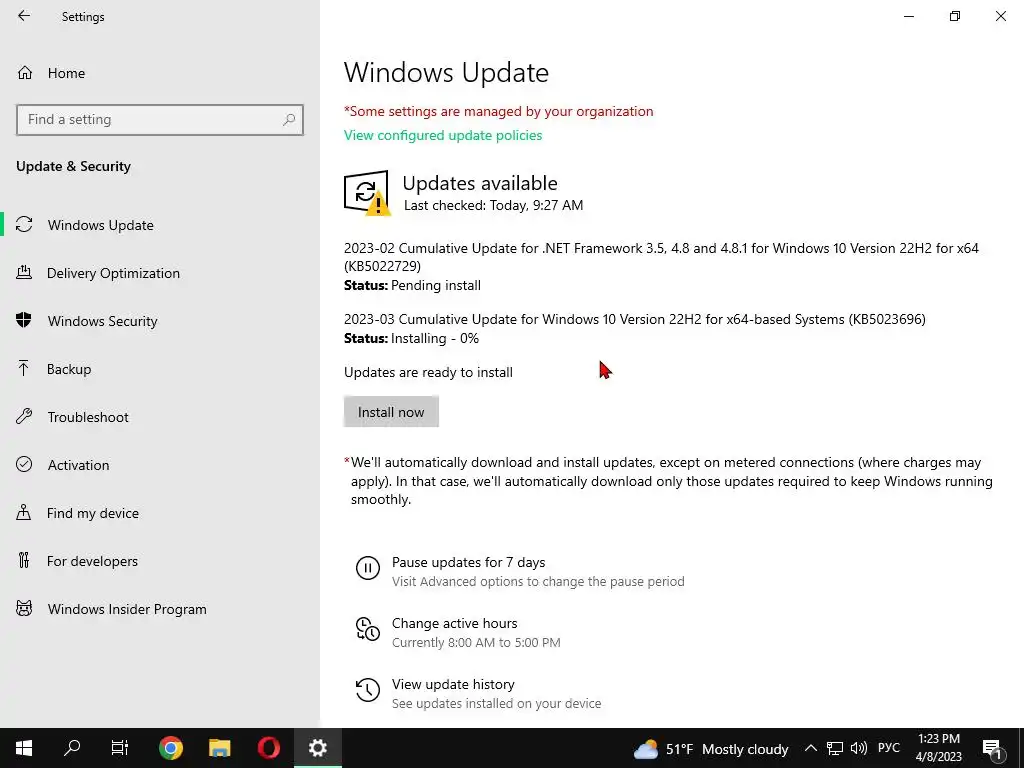The image size is (1024, 768).
Task: Launch Google Chrome from taskbar
Action: 170,748
